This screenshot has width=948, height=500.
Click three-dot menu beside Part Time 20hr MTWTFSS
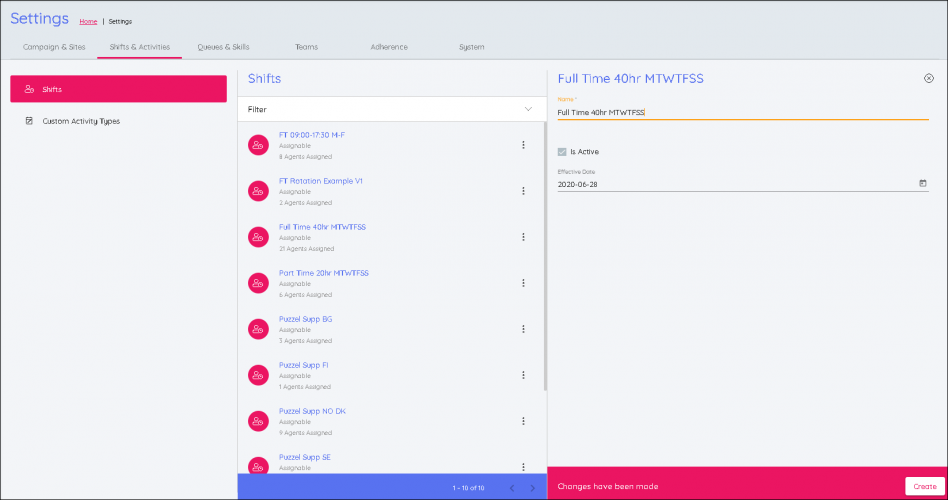coord(523,283)
